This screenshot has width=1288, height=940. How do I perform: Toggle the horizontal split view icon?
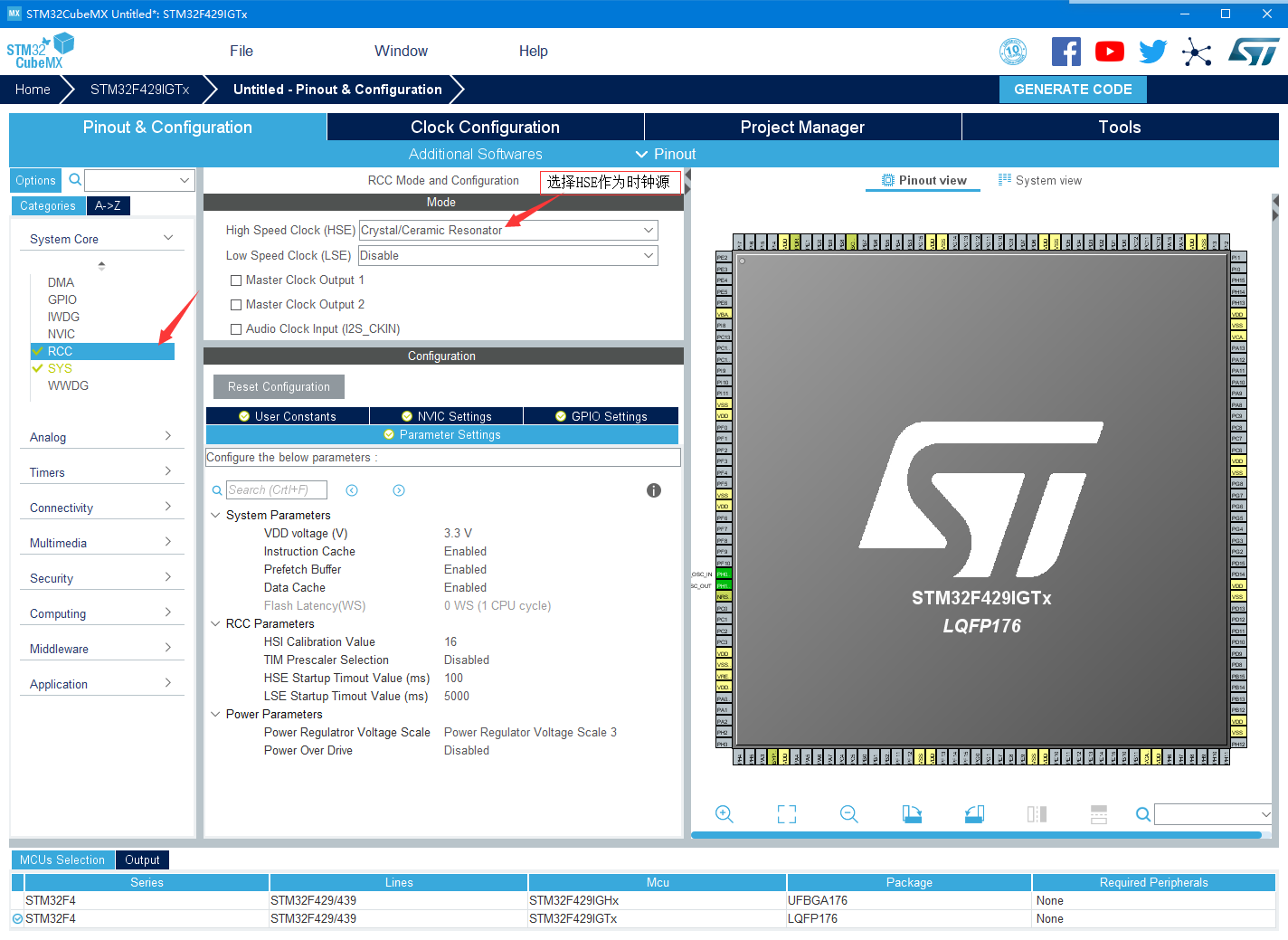(1099, 814)
